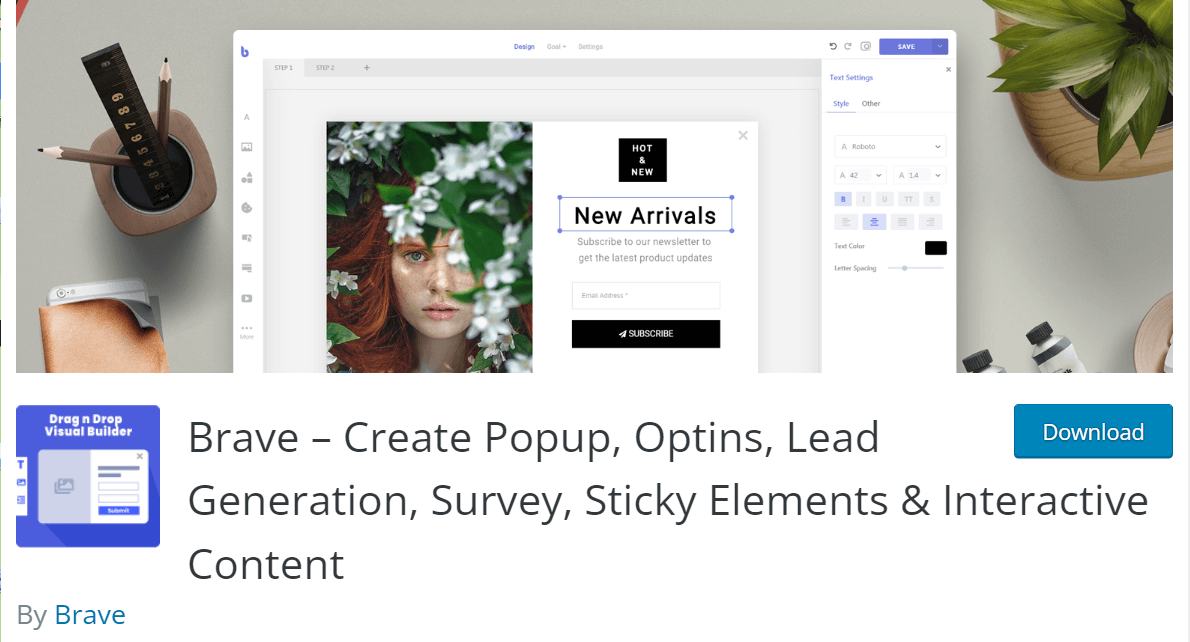
Task: Open the line height 1.4 dropdown
Action: [x=919, y=175]
